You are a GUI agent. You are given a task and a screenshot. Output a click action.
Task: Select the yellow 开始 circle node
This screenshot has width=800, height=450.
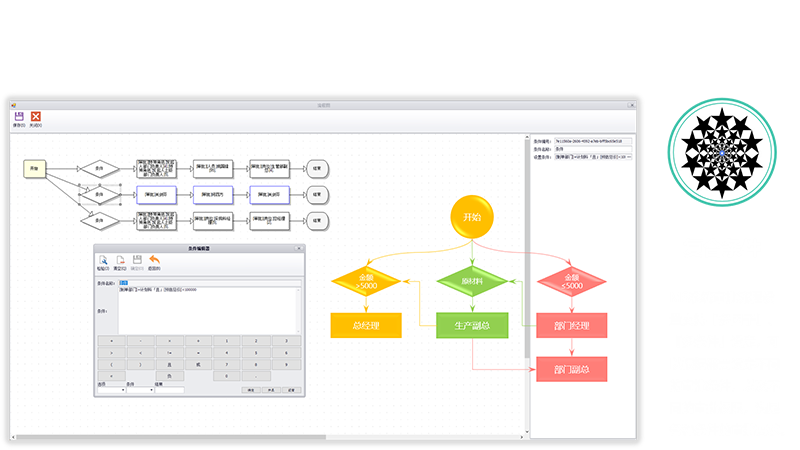[x=471, y=217]
